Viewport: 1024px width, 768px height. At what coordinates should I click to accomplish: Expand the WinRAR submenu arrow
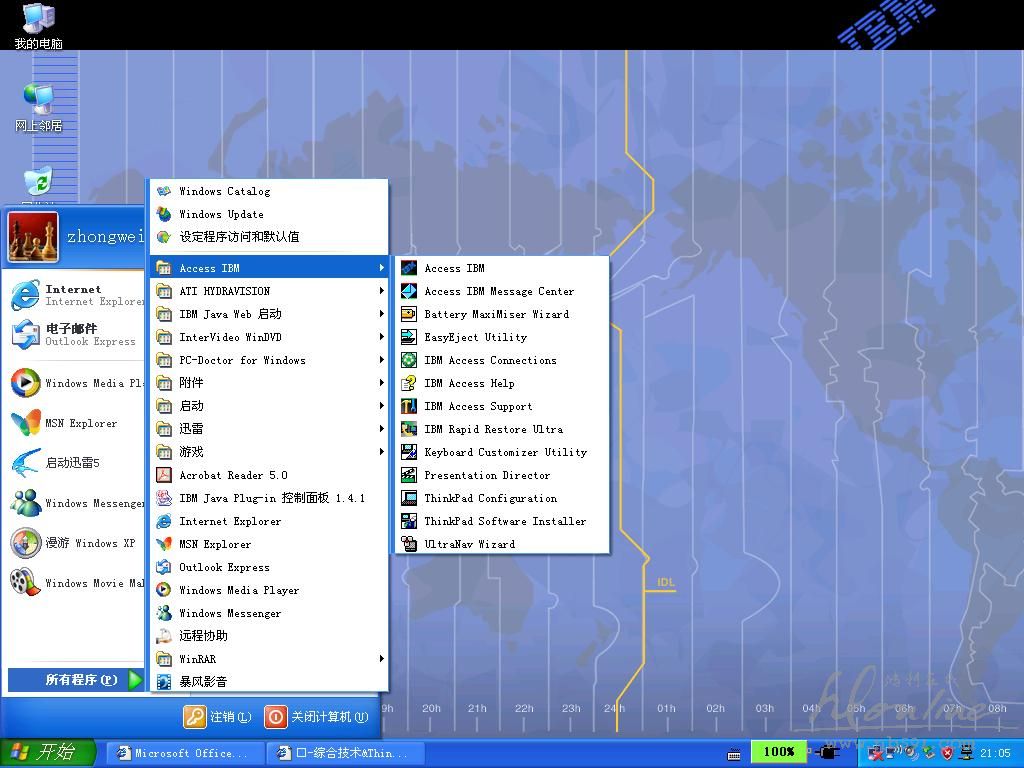(x=381, y=659)
